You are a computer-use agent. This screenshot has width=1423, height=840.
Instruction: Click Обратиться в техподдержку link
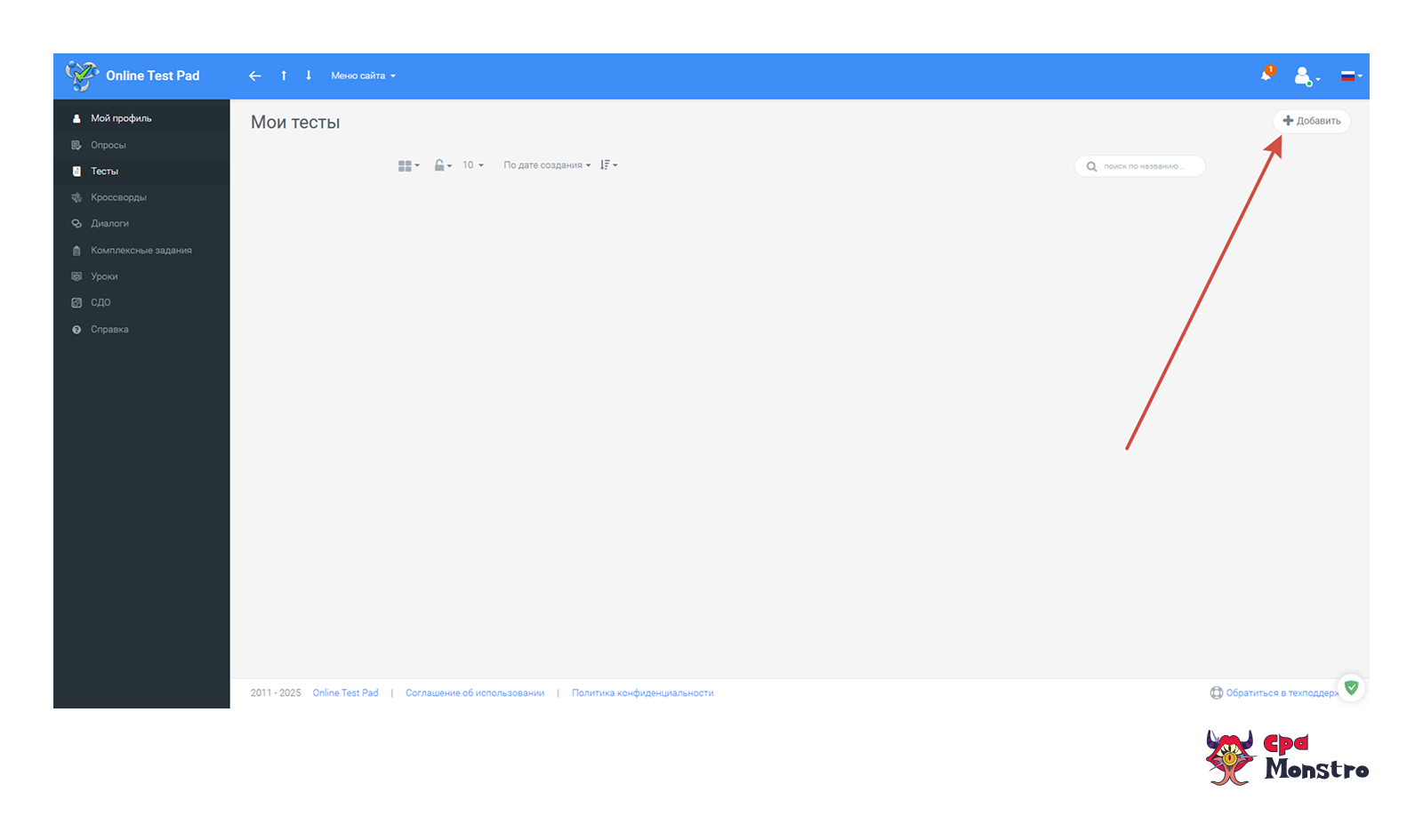(1274, 693)
